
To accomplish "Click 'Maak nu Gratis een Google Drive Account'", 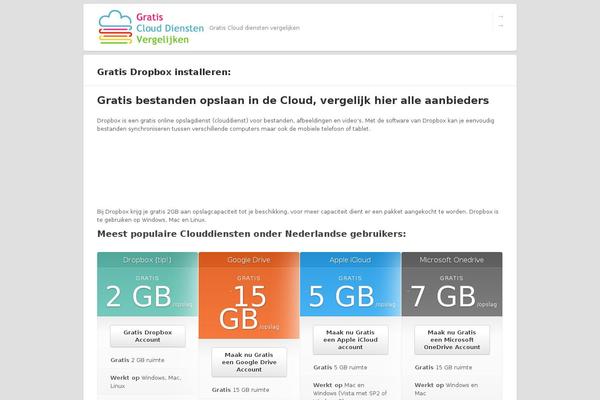I will coord(249,362).
